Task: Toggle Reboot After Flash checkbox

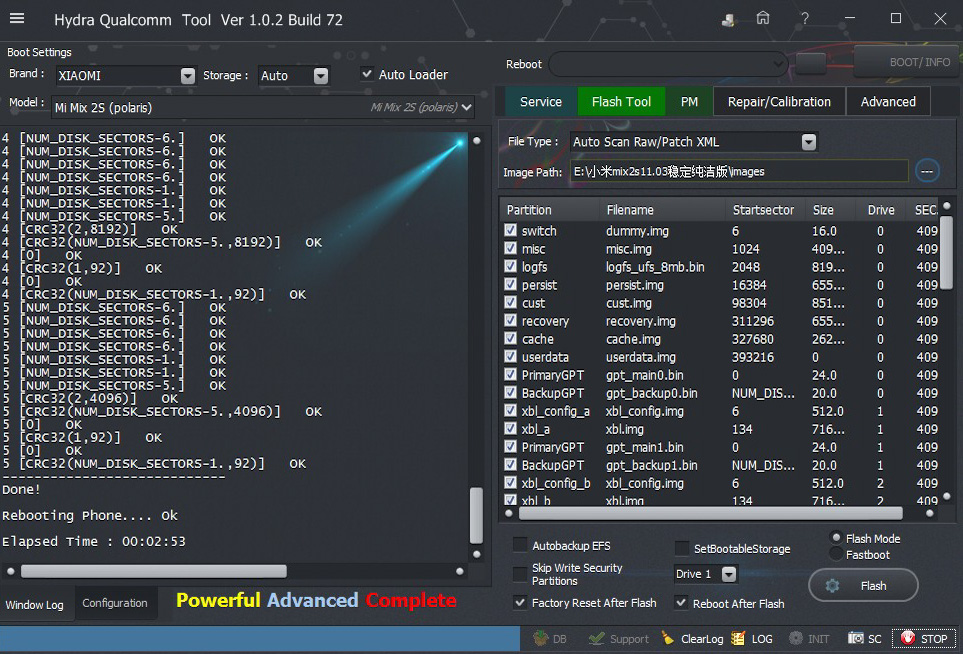Action: pyautogui.click(x=681, y=602)
